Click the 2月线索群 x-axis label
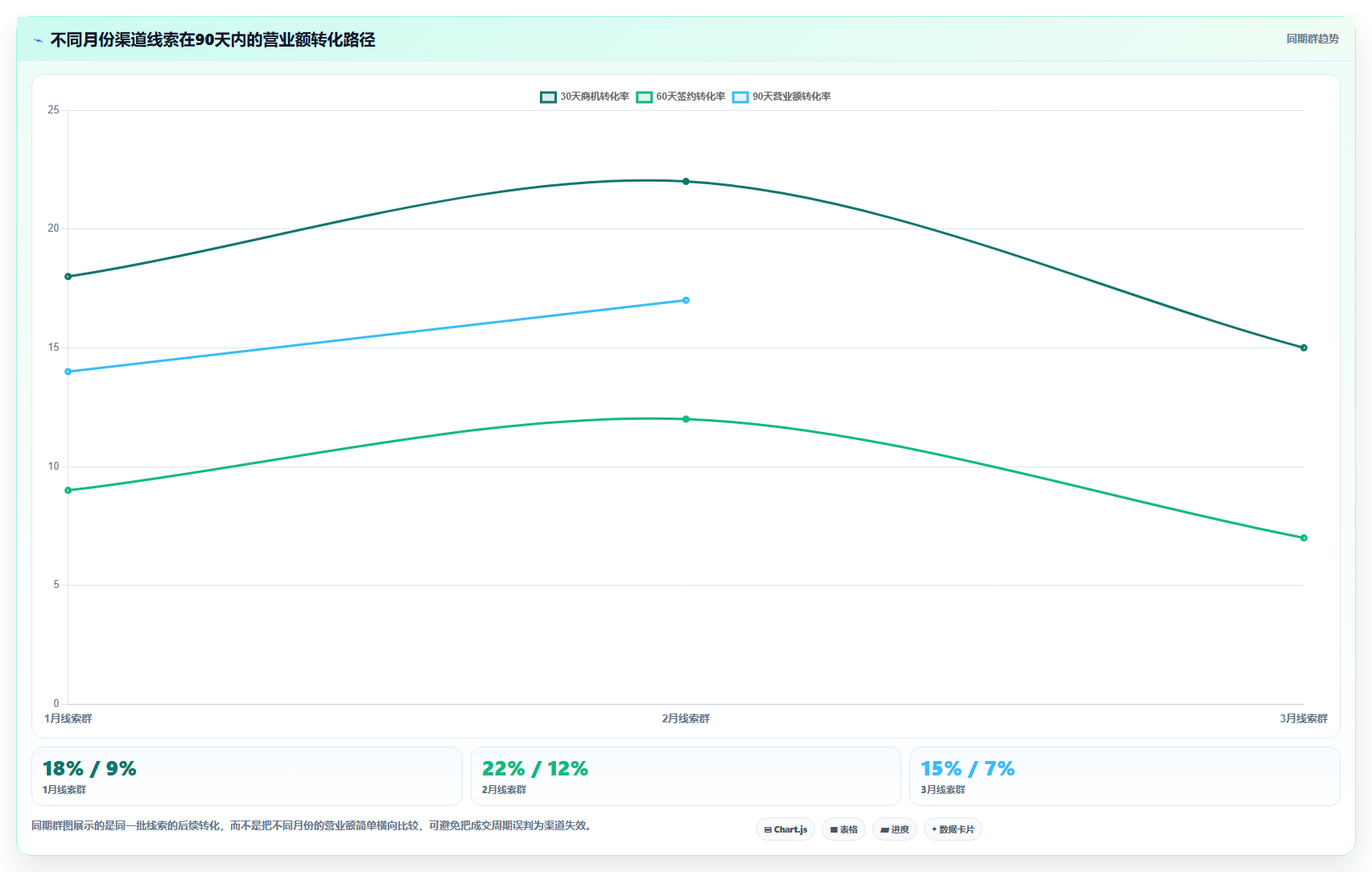 tap(686, 718)
